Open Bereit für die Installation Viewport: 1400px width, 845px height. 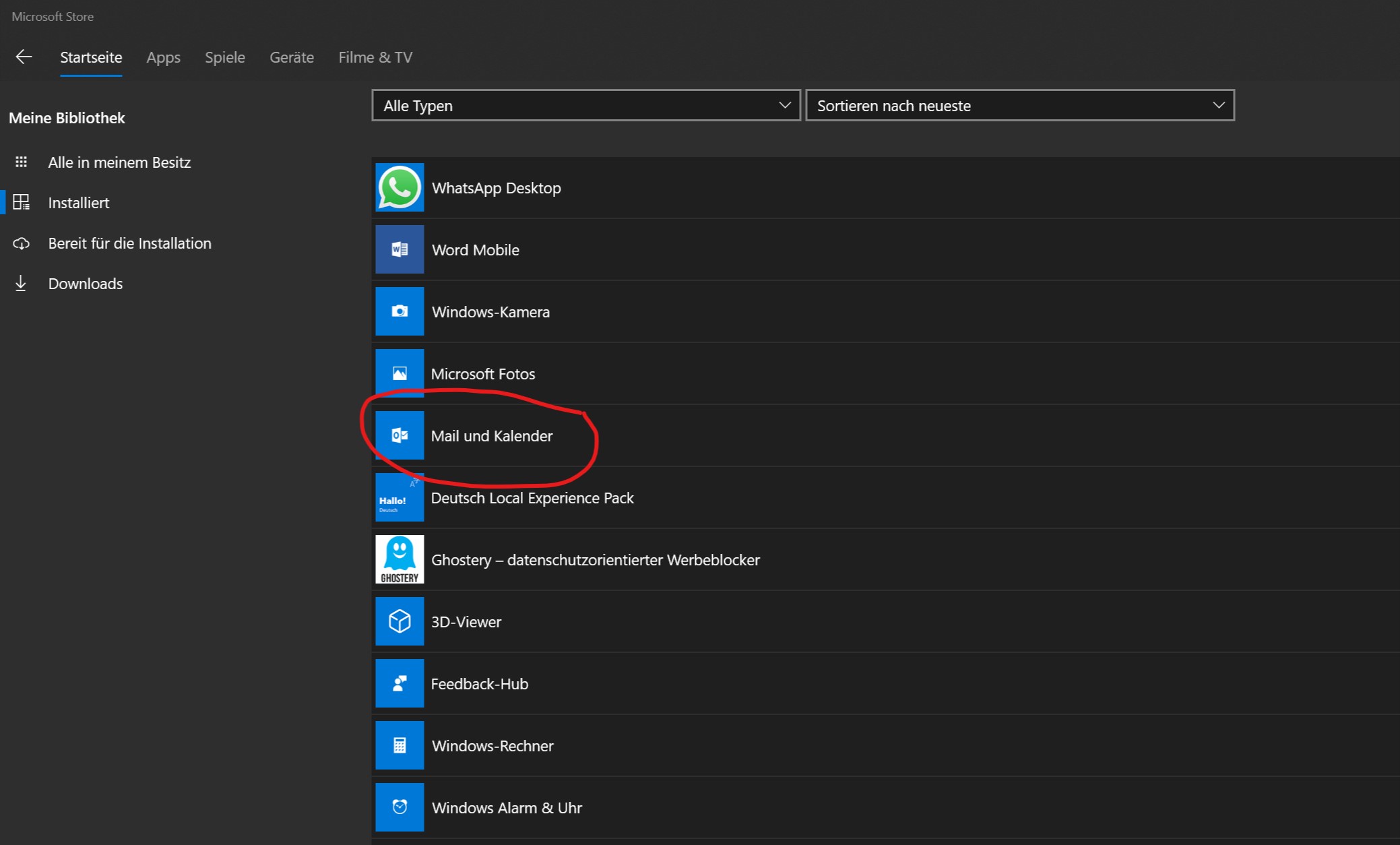[129, 243]
